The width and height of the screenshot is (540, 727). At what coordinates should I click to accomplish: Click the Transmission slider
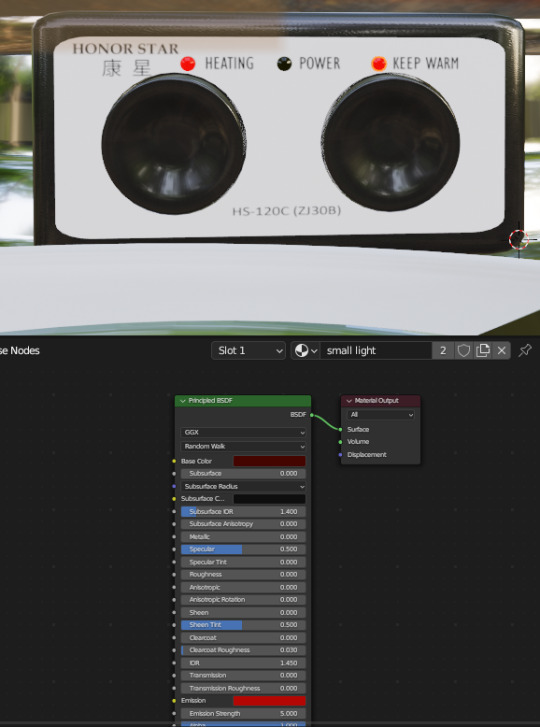243,676
